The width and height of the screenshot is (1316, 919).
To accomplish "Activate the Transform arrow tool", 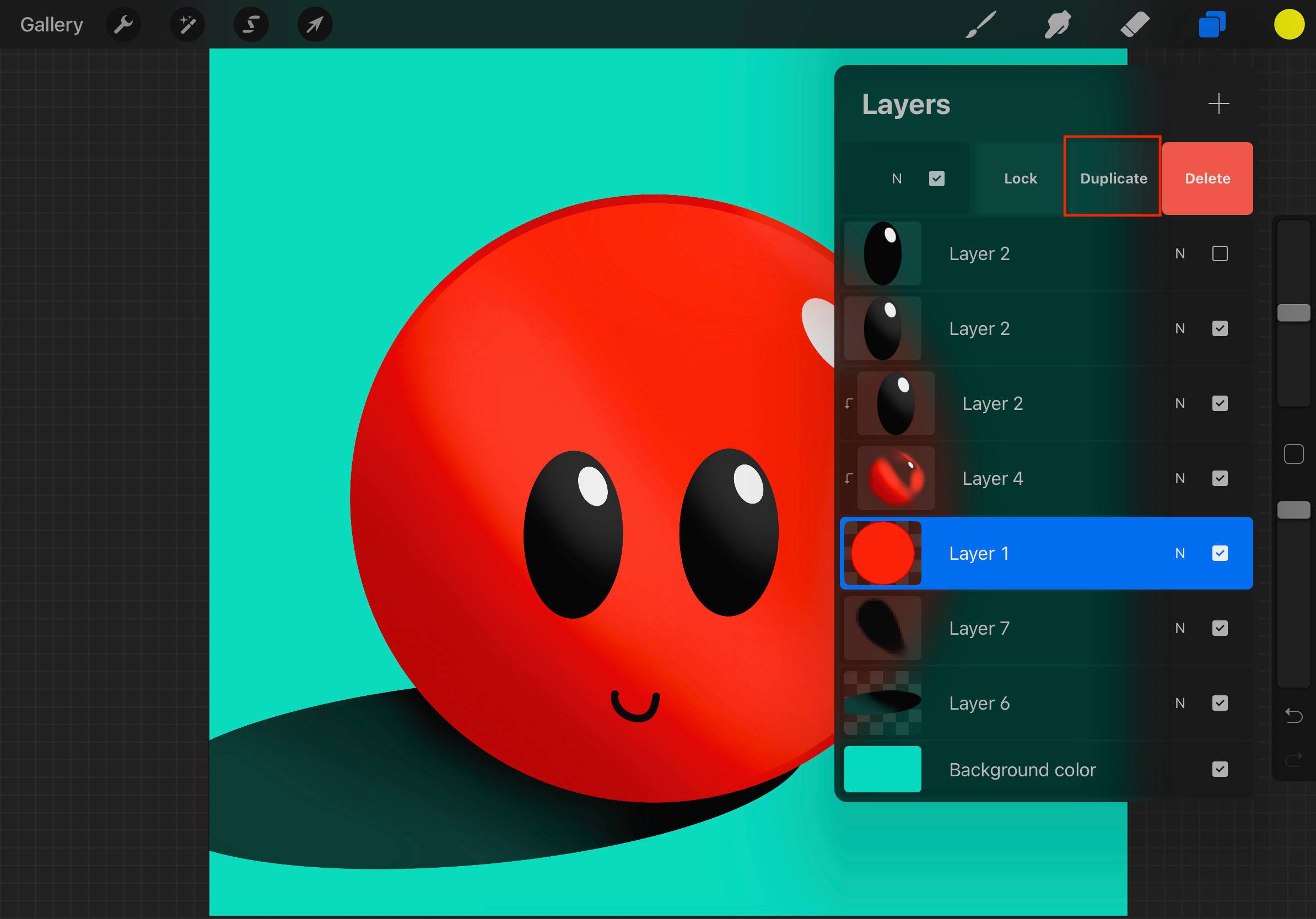I will click(x=315, y=25).
